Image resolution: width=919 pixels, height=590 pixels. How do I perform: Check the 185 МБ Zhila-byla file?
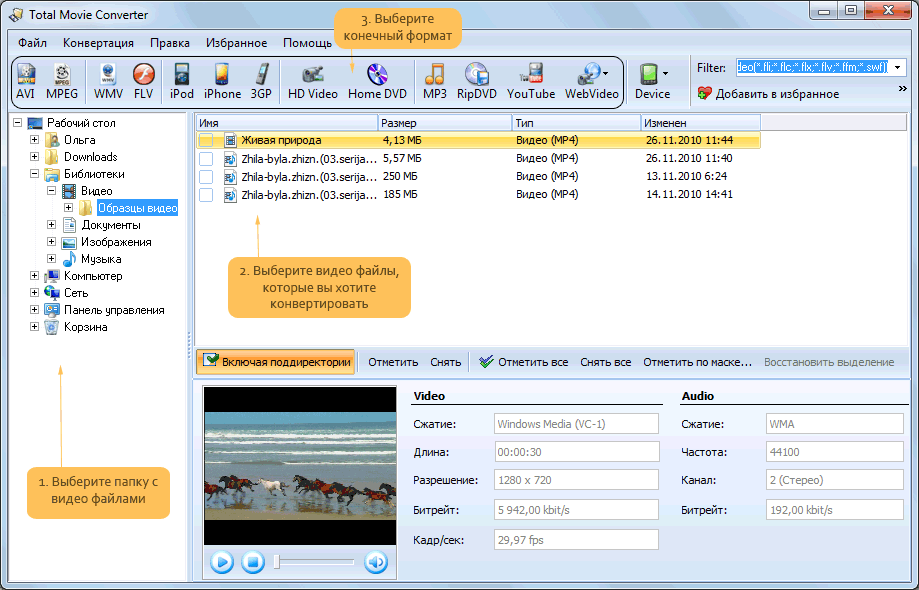[x=206, y=195]
